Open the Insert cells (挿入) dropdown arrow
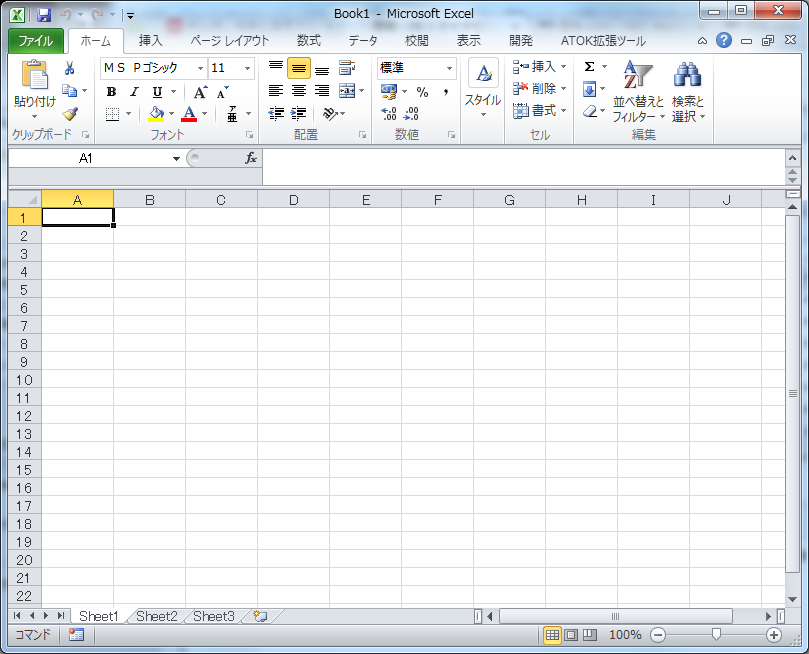The image size is (809, 654). point(563,67)
